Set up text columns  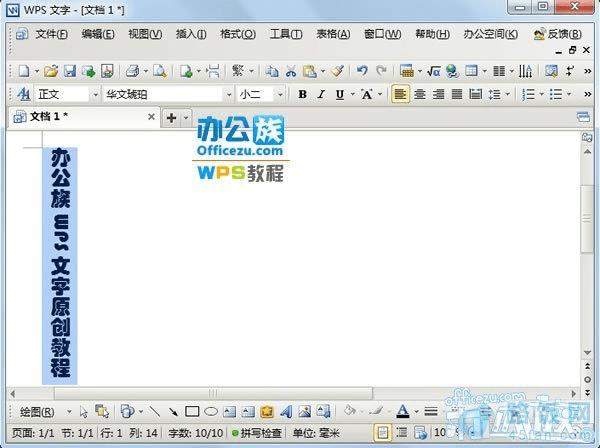tap(499, 71)
